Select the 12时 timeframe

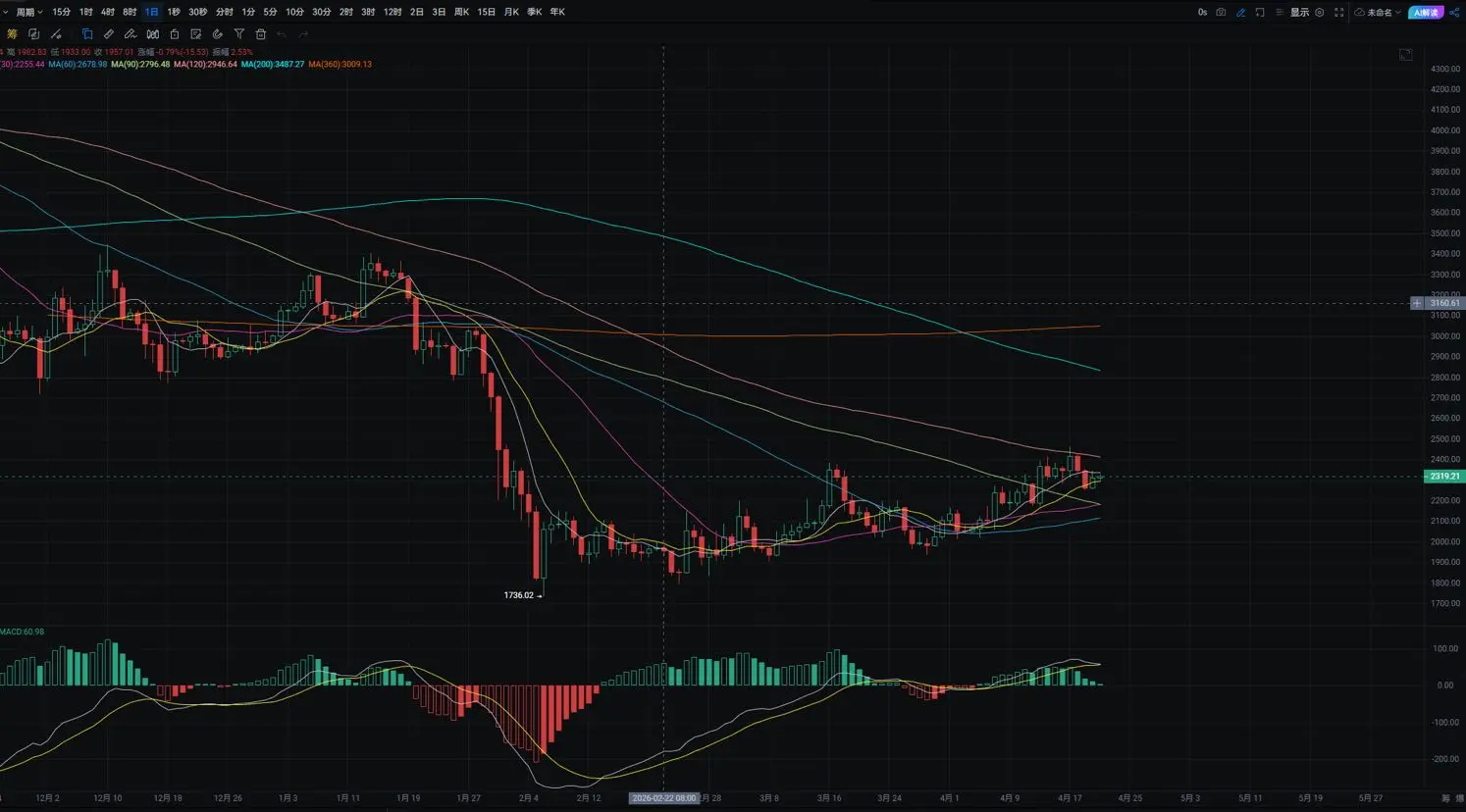coord(393,12)
